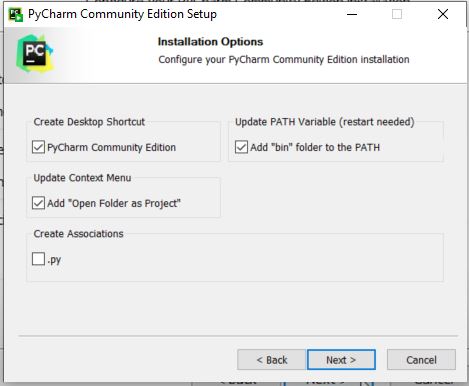Close the setup window with the X

[443, 14]
